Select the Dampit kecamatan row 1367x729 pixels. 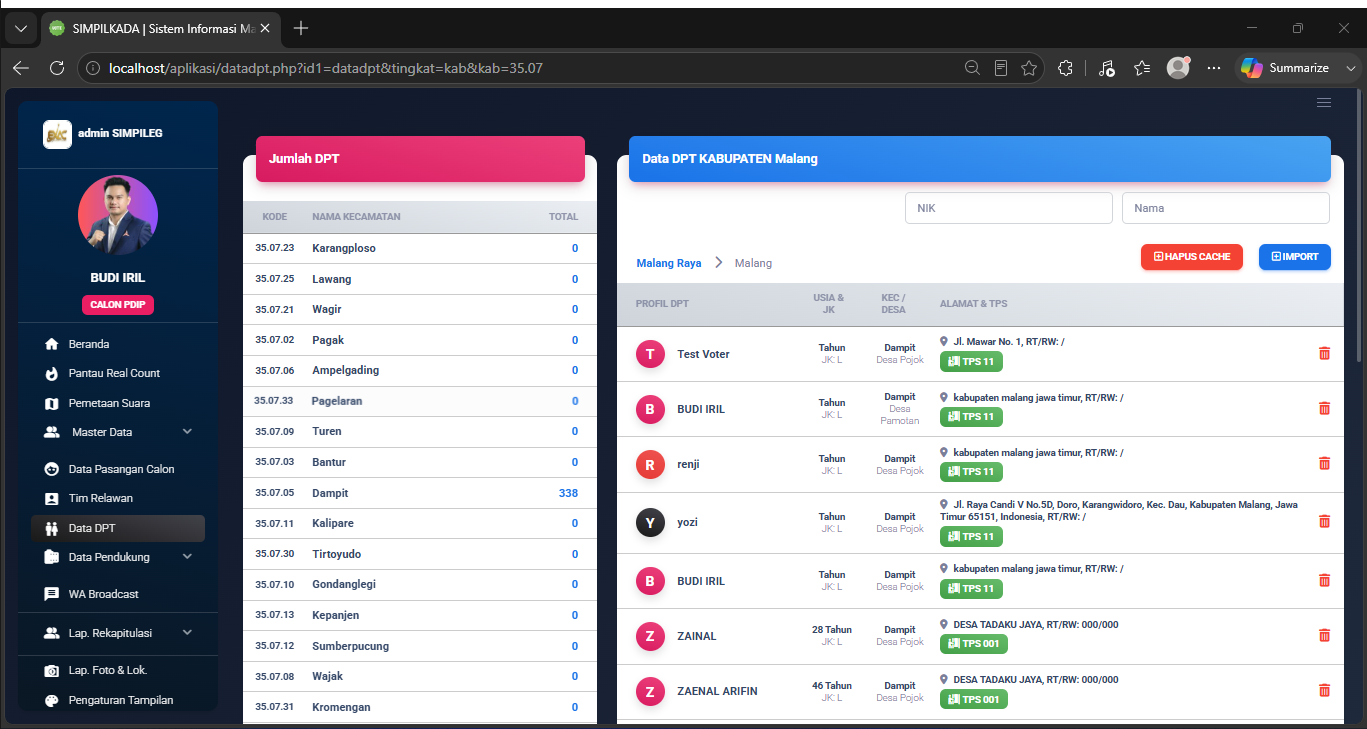tap(419, 493)
